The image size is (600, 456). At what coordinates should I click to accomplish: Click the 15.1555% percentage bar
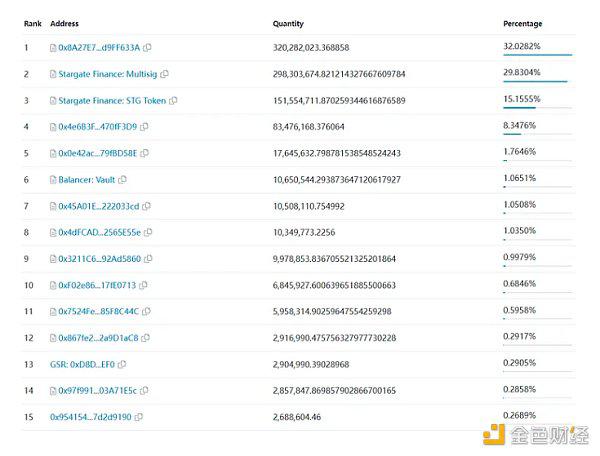(538, 107)
